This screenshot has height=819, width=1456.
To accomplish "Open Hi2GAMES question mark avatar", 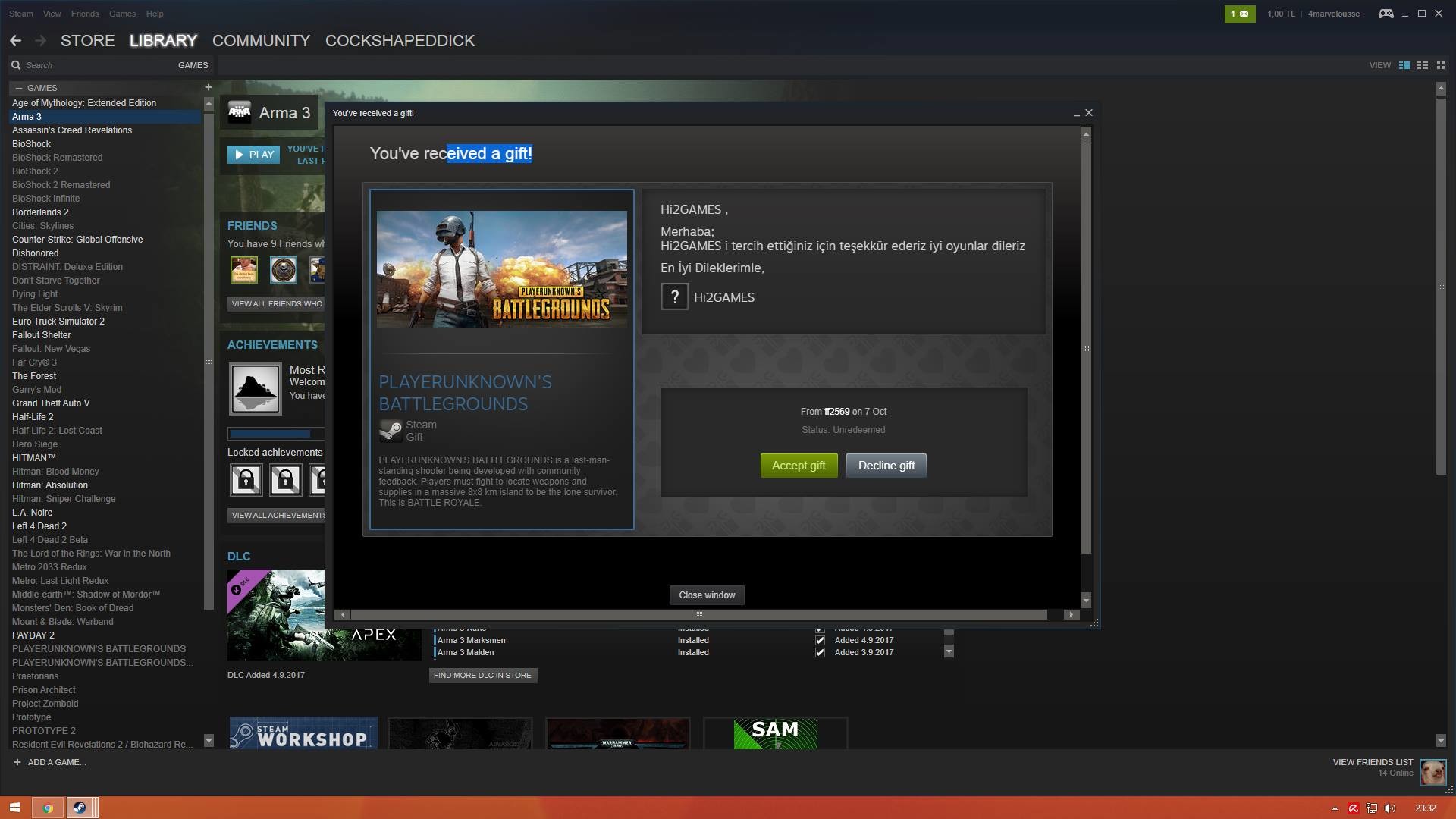I will [674, 297].
